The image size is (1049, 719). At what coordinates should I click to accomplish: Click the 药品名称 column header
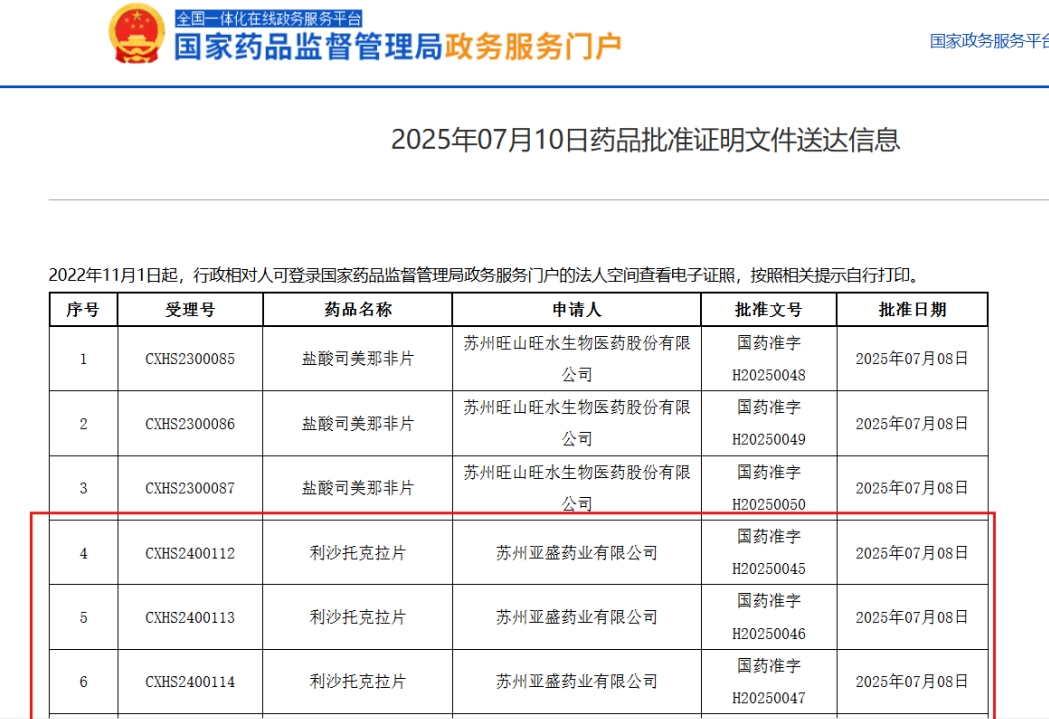click(x=354, y=309)
